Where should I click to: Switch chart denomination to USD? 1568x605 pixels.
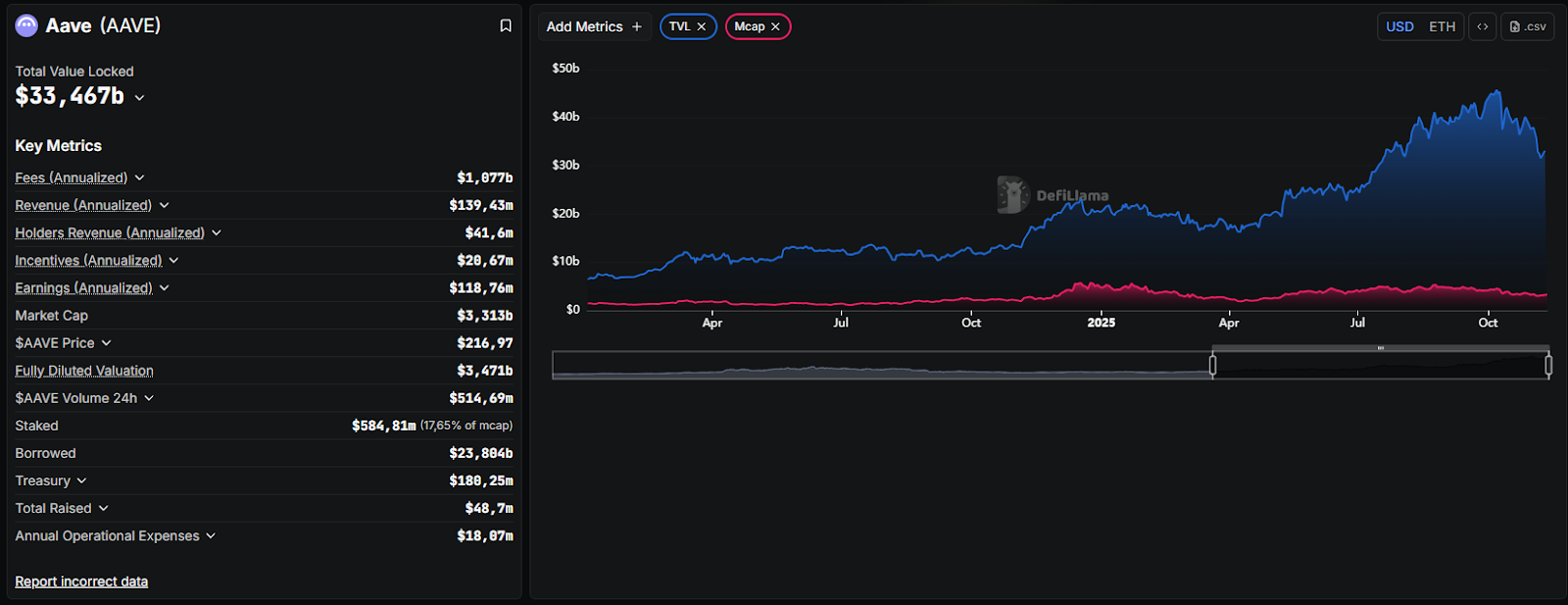click(x=1399, y=26)
